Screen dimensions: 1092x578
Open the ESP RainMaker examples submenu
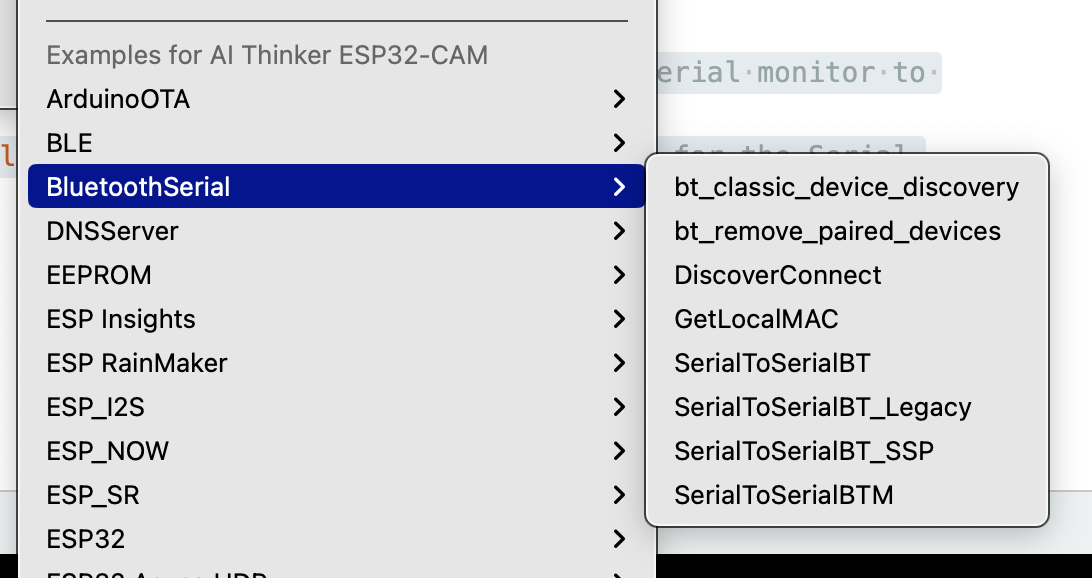click(137, 363)
